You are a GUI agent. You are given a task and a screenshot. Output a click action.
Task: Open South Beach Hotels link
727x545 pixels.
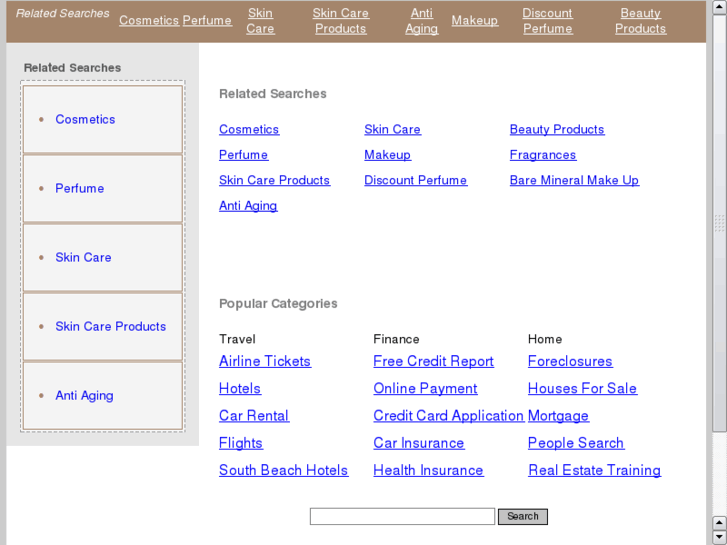pos(283,470)
